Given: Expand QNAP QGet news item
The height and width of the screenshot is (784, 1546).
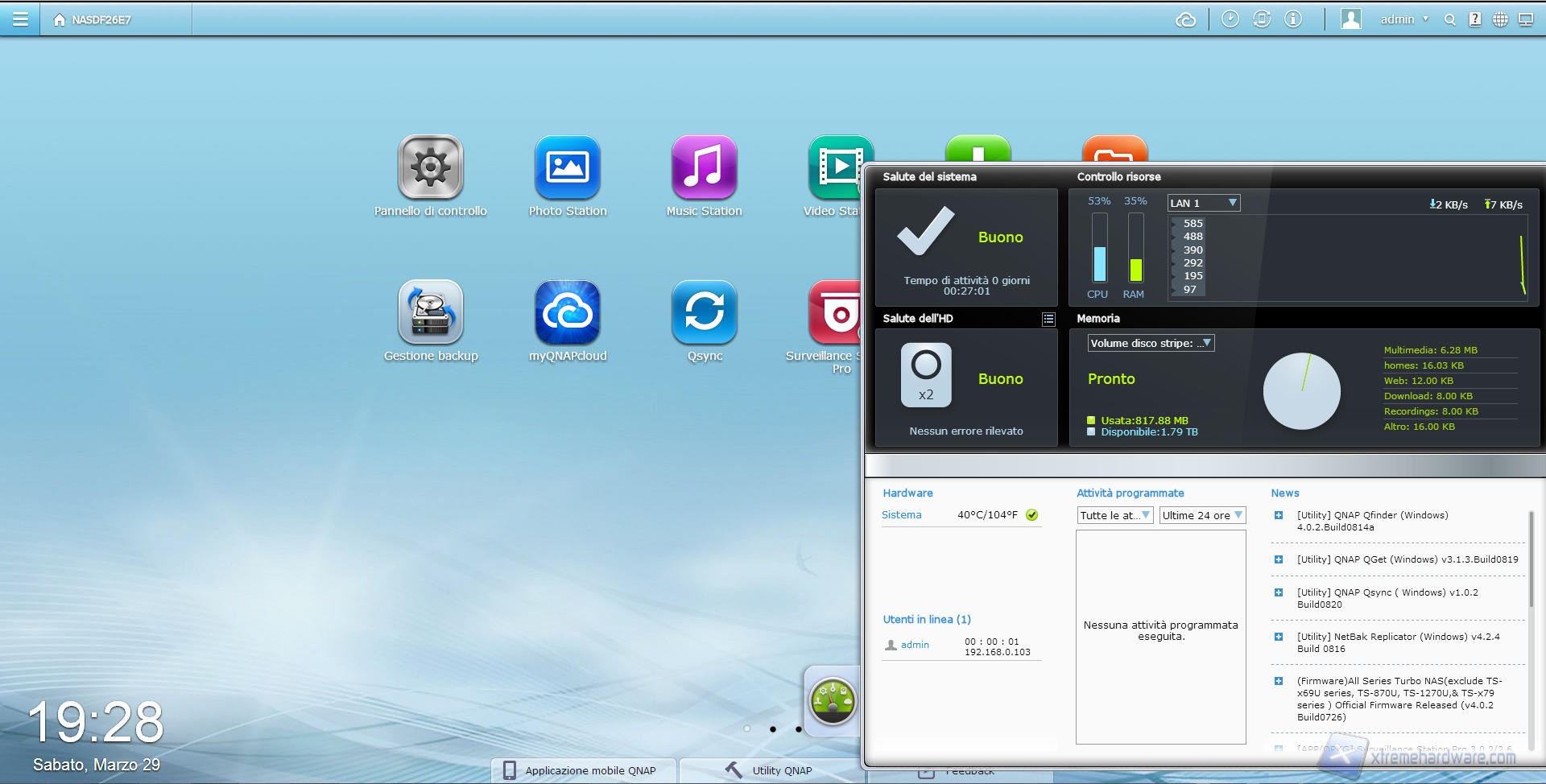Looking at the screenshot, I should click(1278, 559).
